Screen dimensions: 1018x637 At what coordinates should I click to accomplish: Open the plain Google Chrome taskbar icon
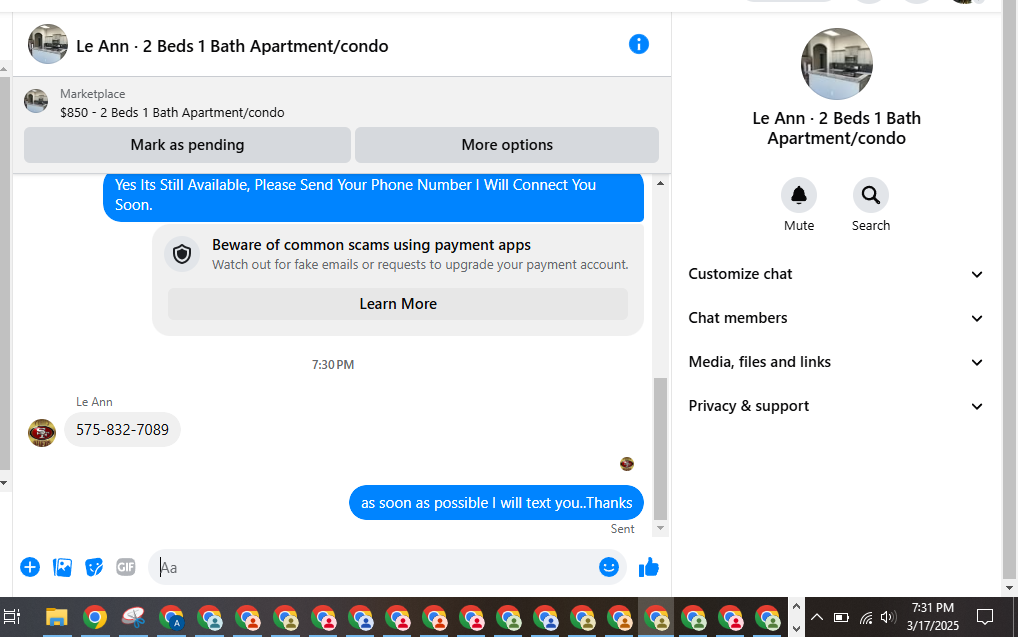tap(95, 617)
